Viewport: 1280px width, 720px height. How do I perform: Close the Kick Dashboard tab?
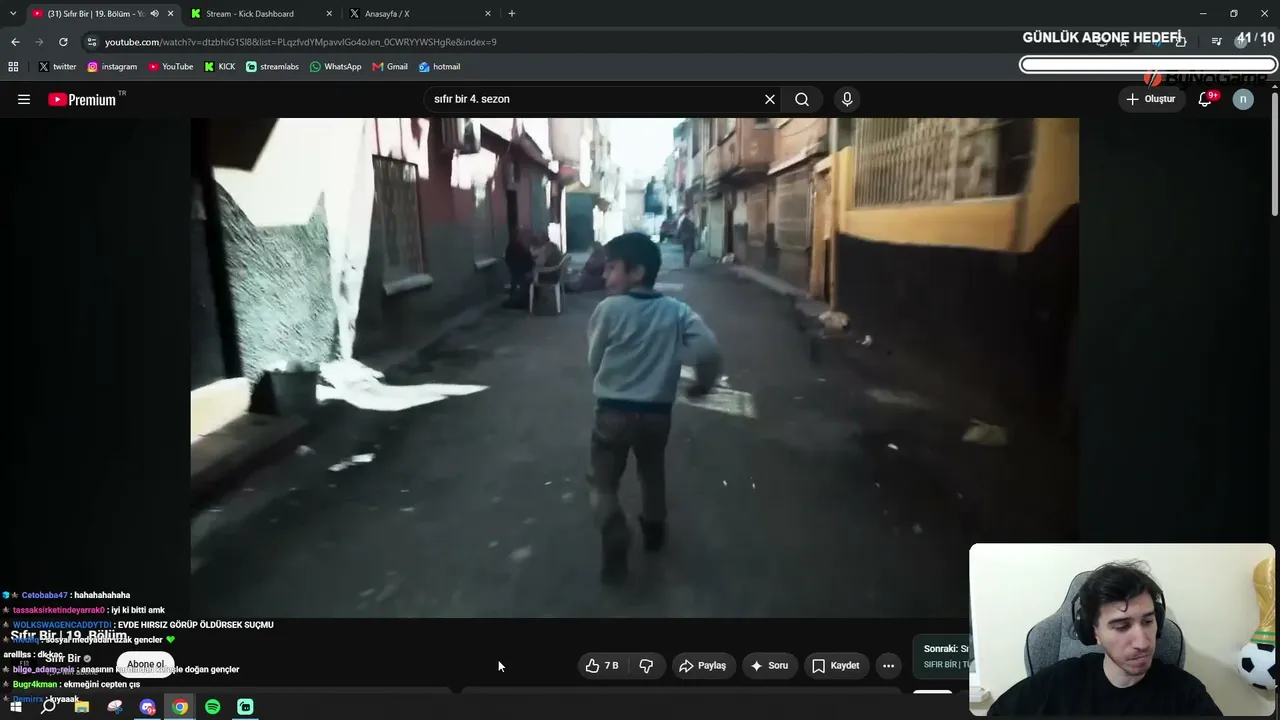coord(329,13)
